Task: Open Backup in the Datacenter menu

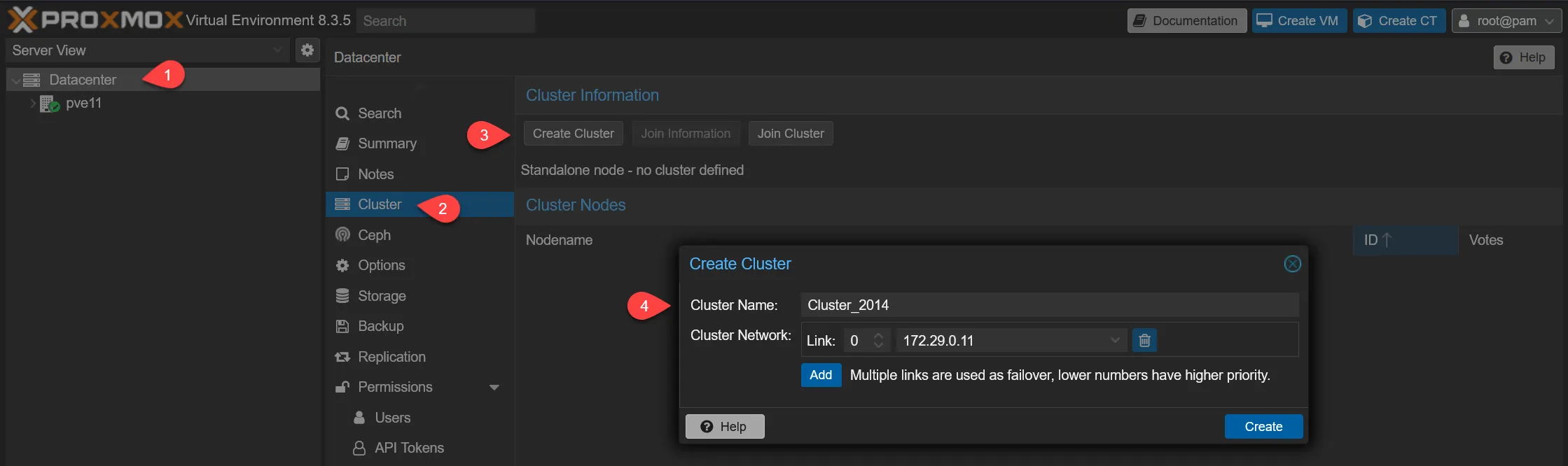Action: click(x=380, y=326)
